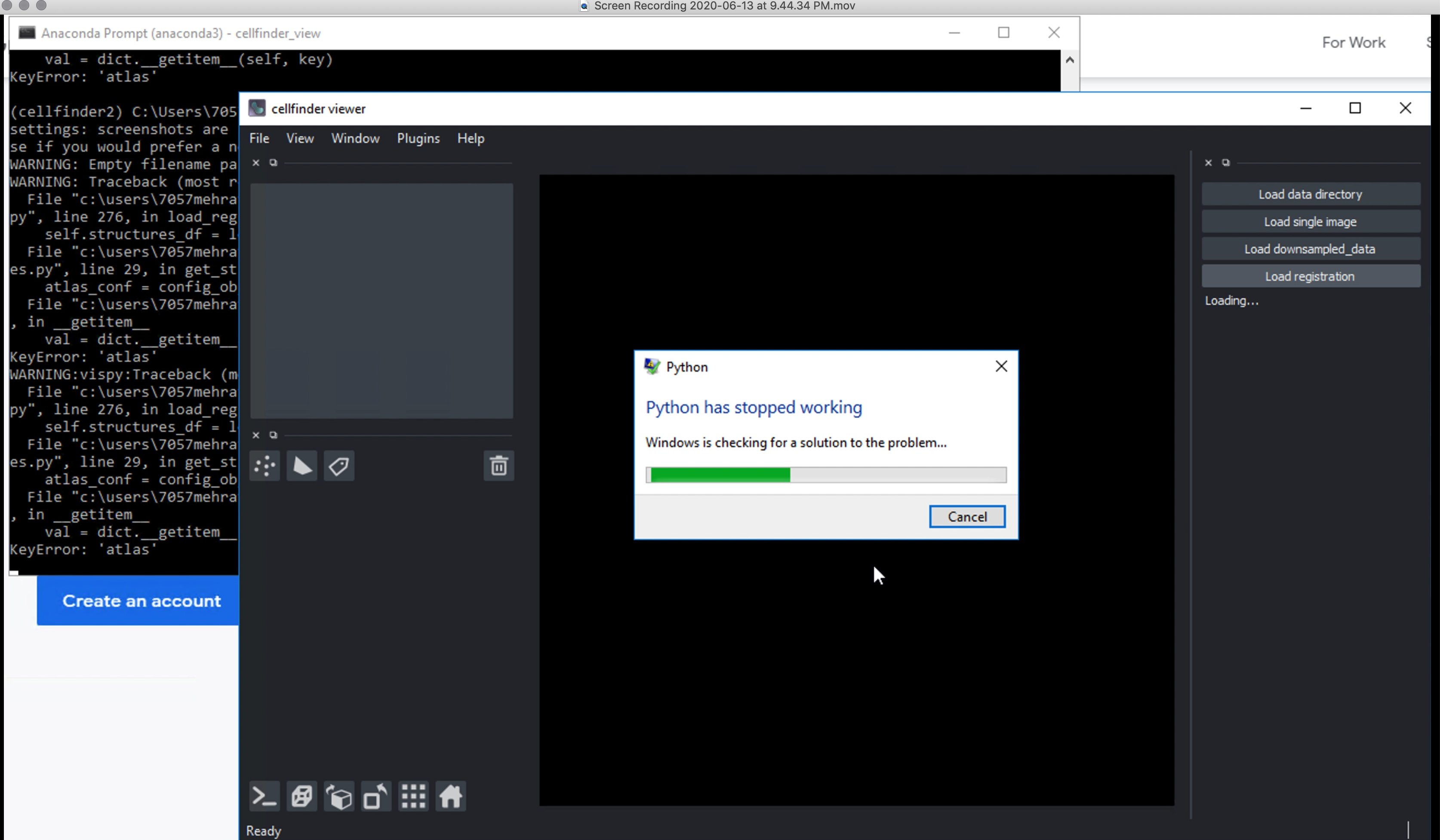Open the napari console icon

[265, 796]
